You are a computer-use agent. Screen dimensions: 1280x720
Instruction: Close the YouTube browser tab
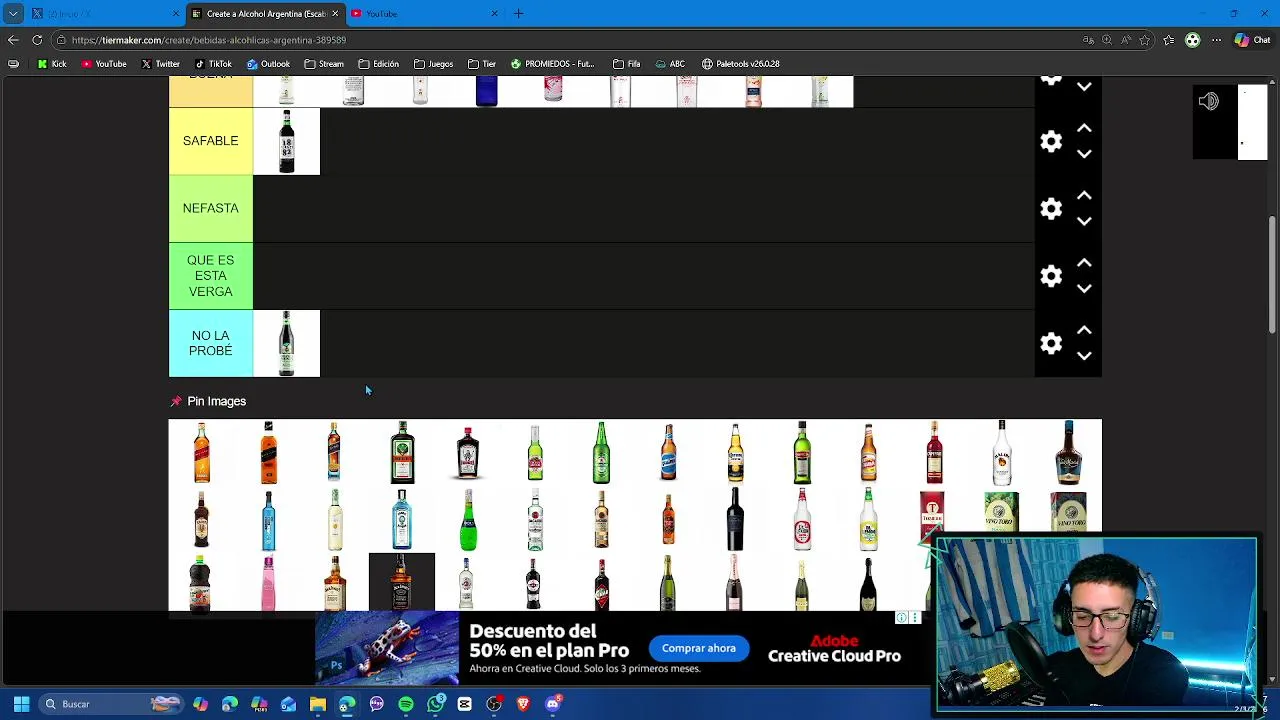click(x=494, y=13)
